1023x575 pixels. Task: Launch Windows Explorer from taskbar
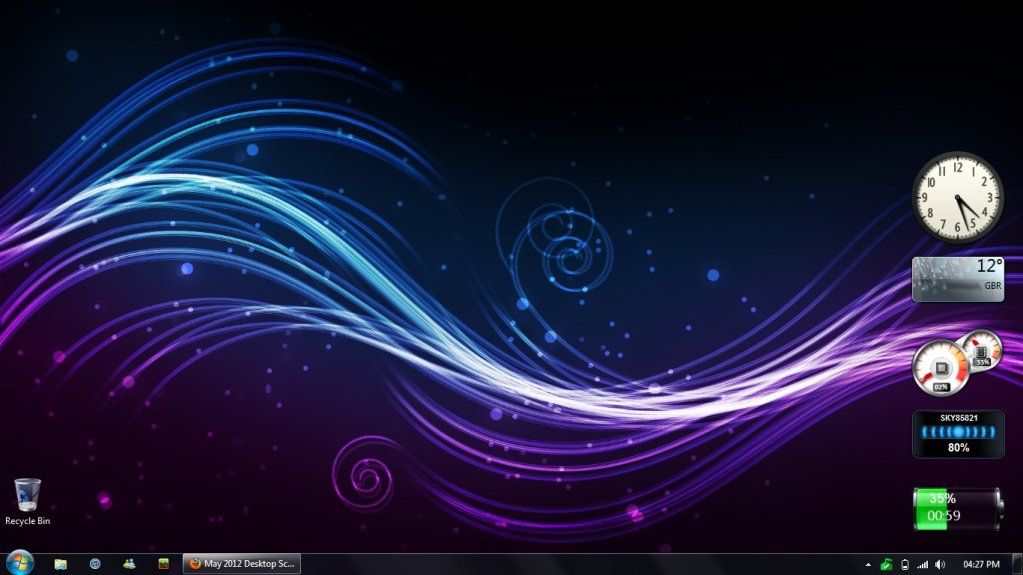tap(61, 564)
